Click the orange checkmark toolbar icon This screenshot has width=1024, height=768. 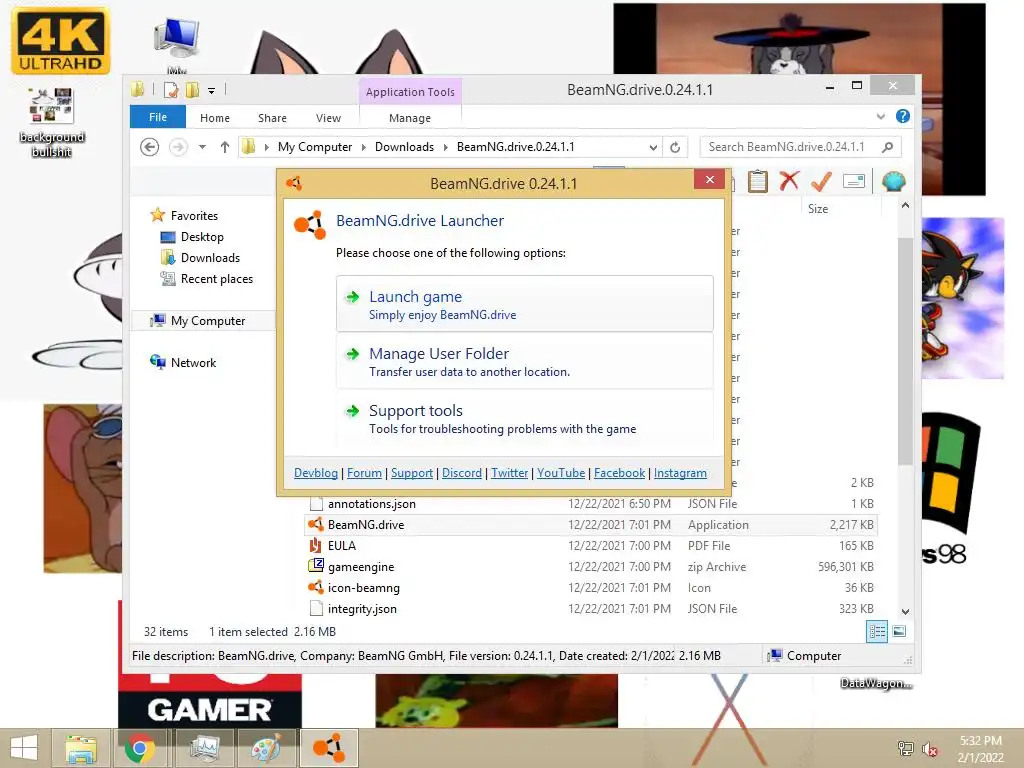pyautogui.click(x=821, y=181)
